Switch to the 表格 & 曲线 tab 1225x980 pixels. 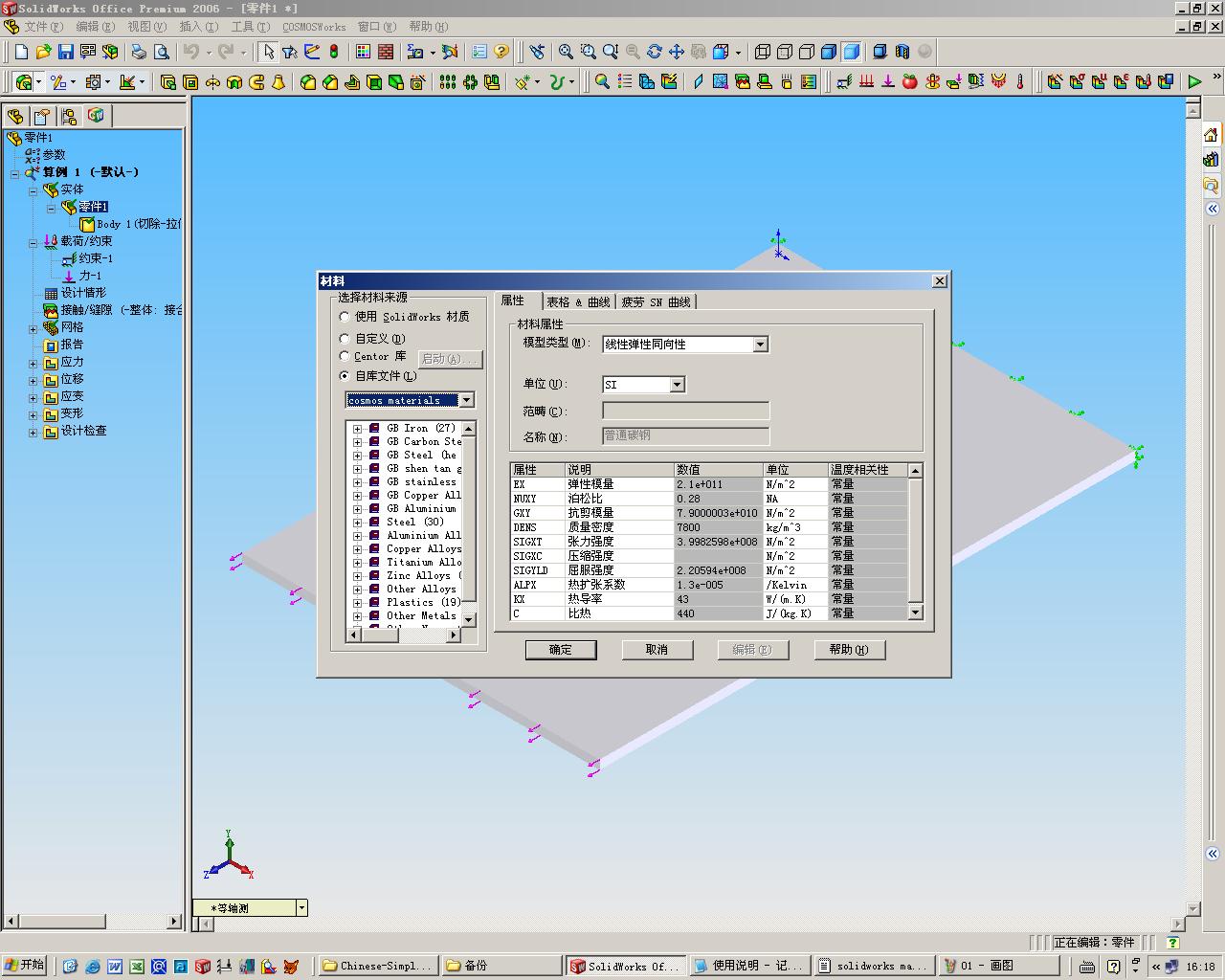click(x=578, y=302)
